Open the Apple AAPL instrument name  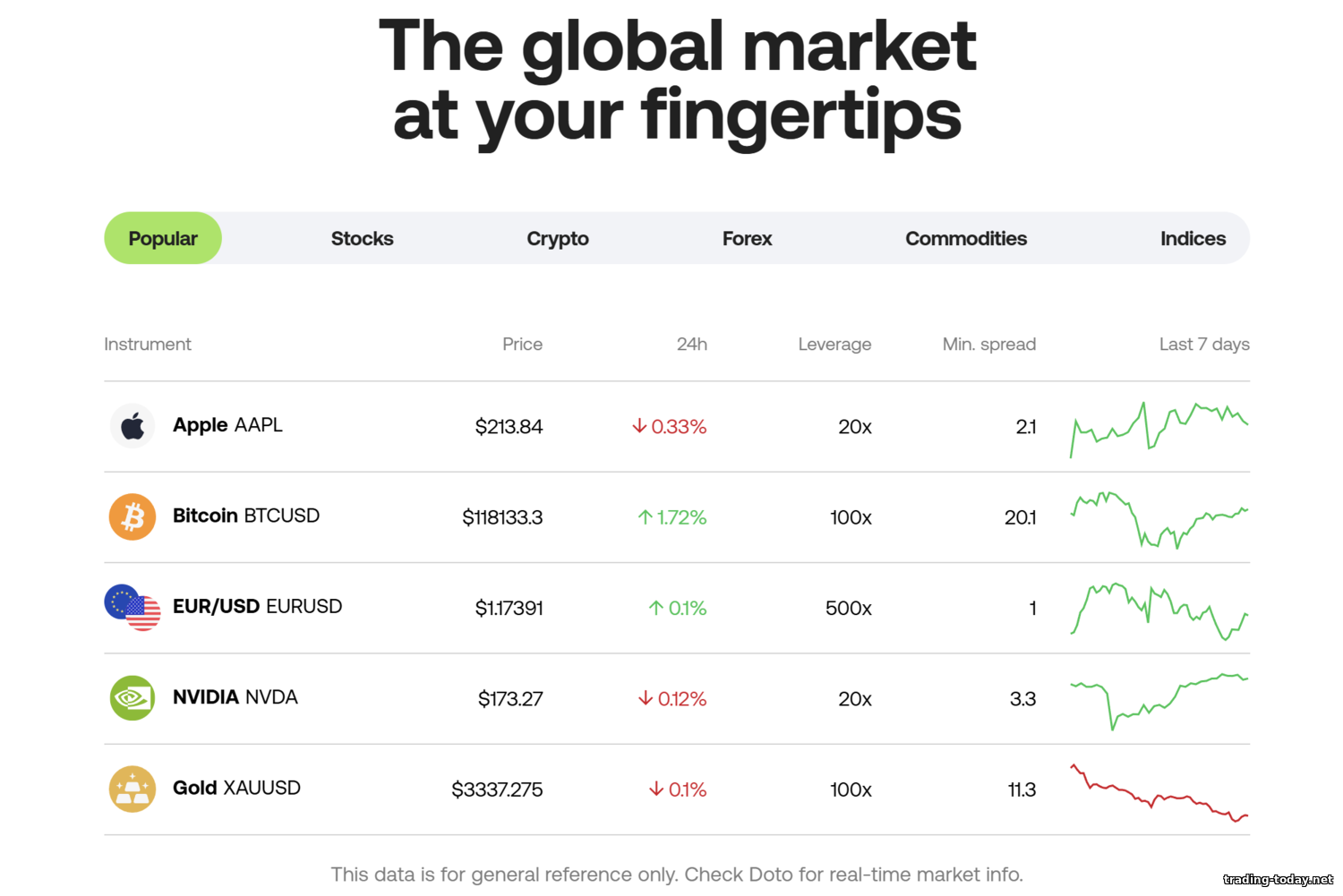227,425
